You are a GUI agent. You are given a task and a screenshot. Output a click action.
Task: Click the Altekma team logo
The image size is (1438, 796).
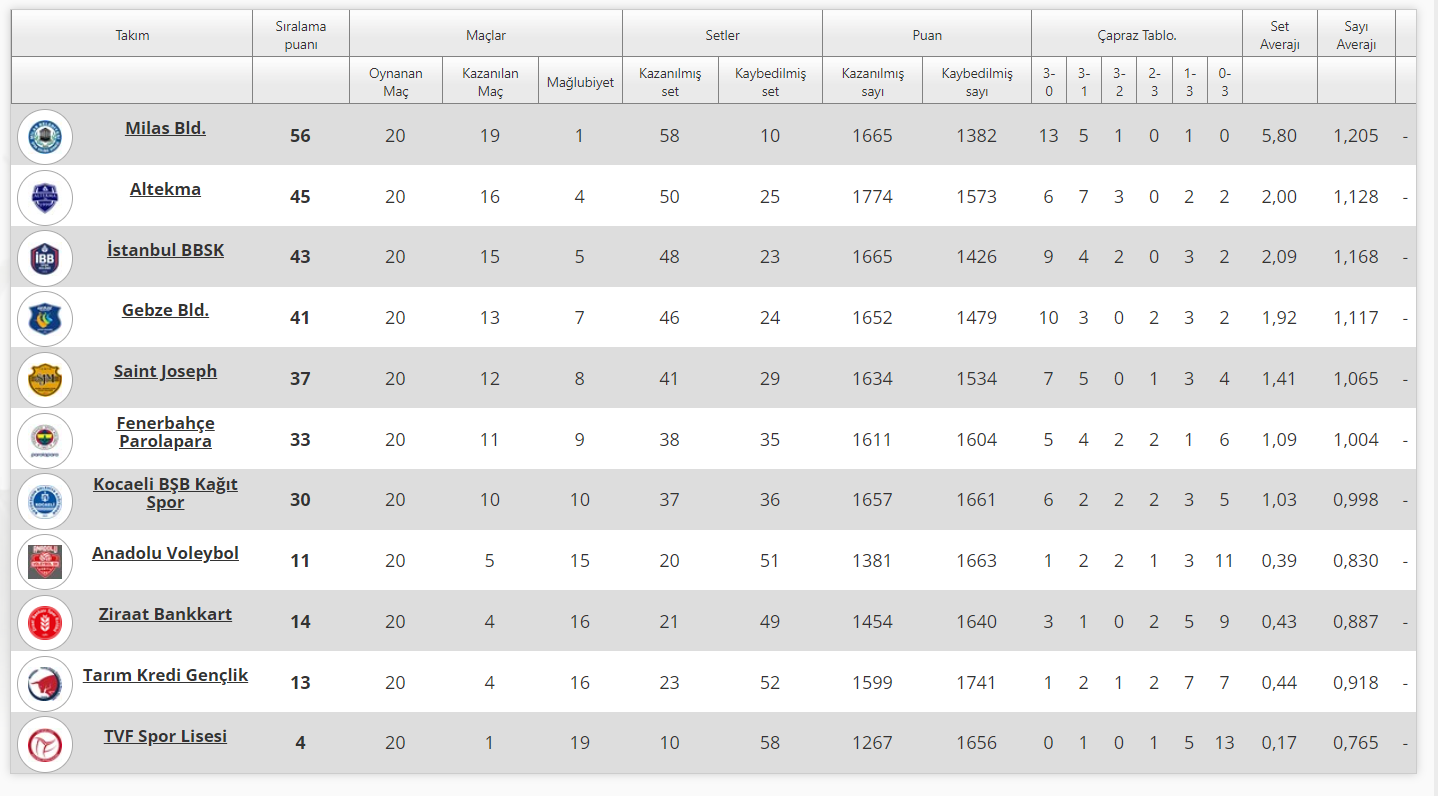(45, 197)
